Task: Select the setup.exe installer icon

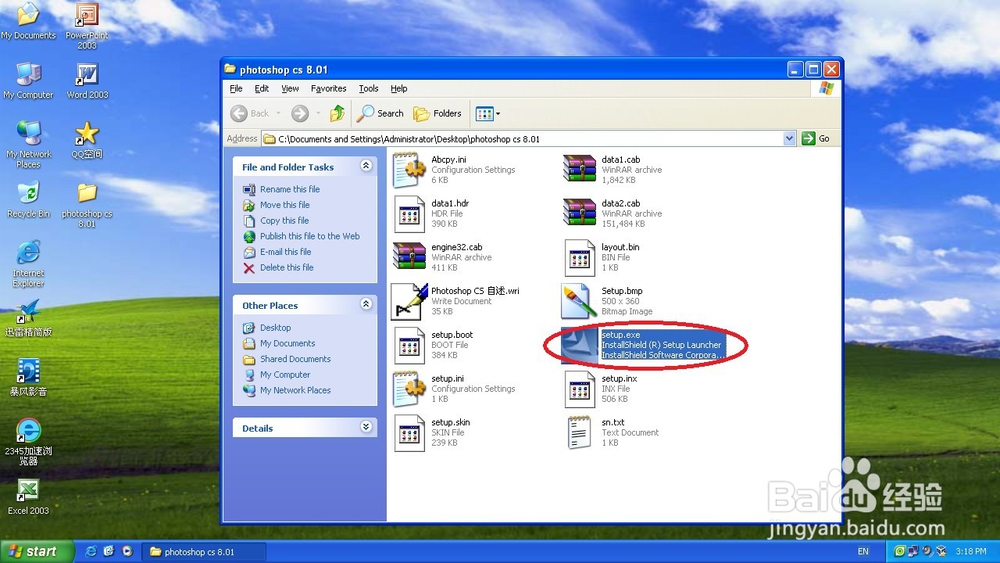Action: coord(579,345)
